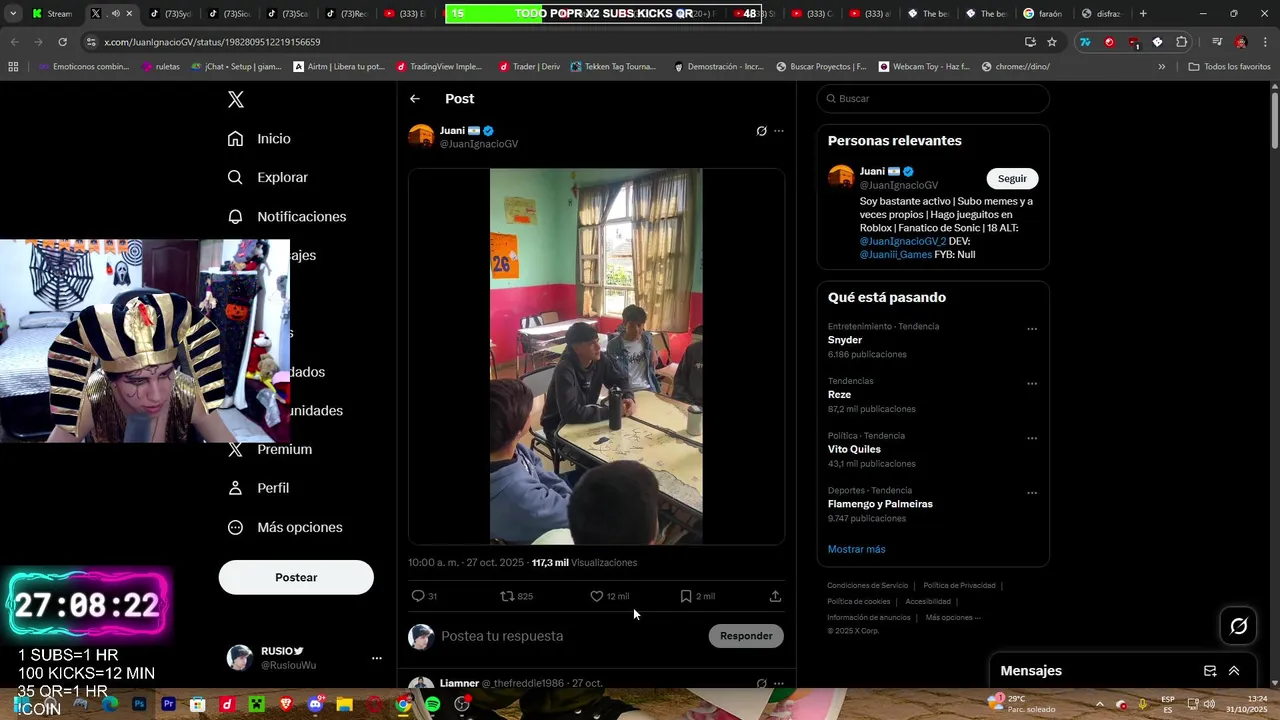The height and width of the screenshot is (720, 1280).
Task: Click the Grok icon on Juani's post
Action: (761, 131)
